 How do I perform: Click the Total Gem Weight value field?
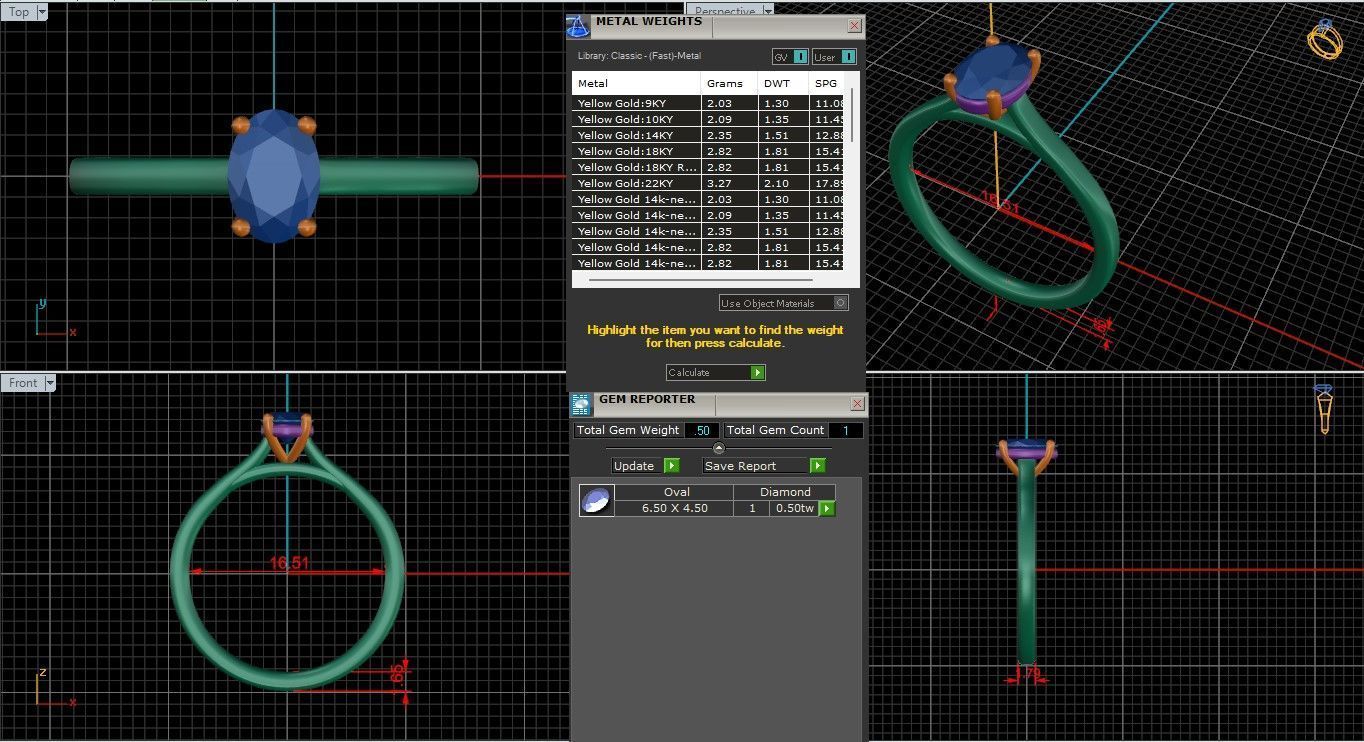701,430
